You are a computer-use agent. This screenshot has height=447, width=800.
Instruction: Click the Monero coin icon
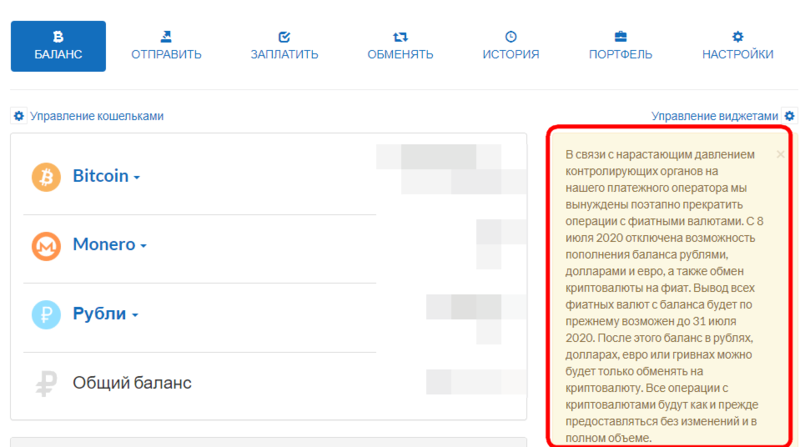47,245
